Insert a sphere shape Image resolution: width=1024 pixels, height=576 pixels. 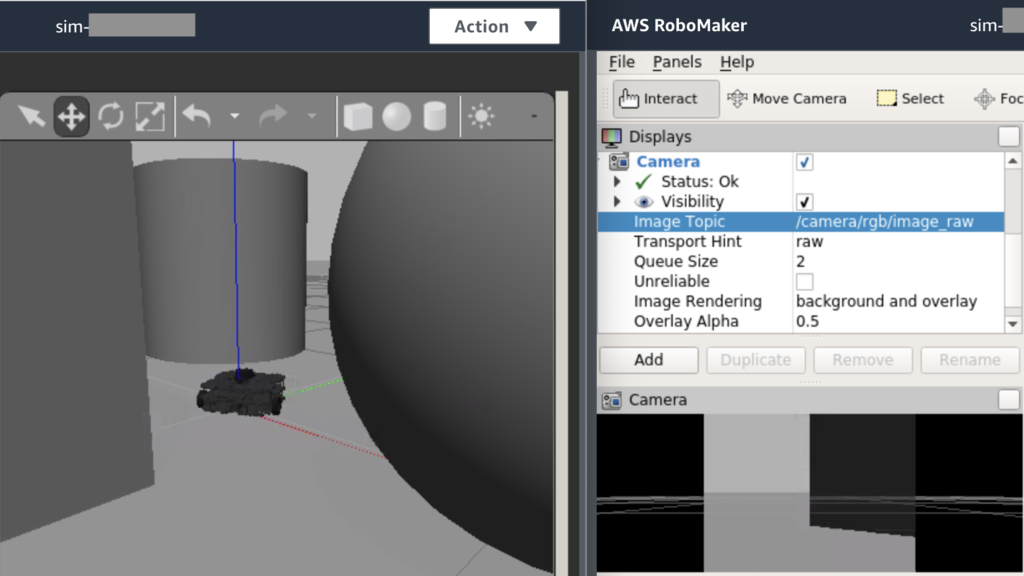[396, 117]
